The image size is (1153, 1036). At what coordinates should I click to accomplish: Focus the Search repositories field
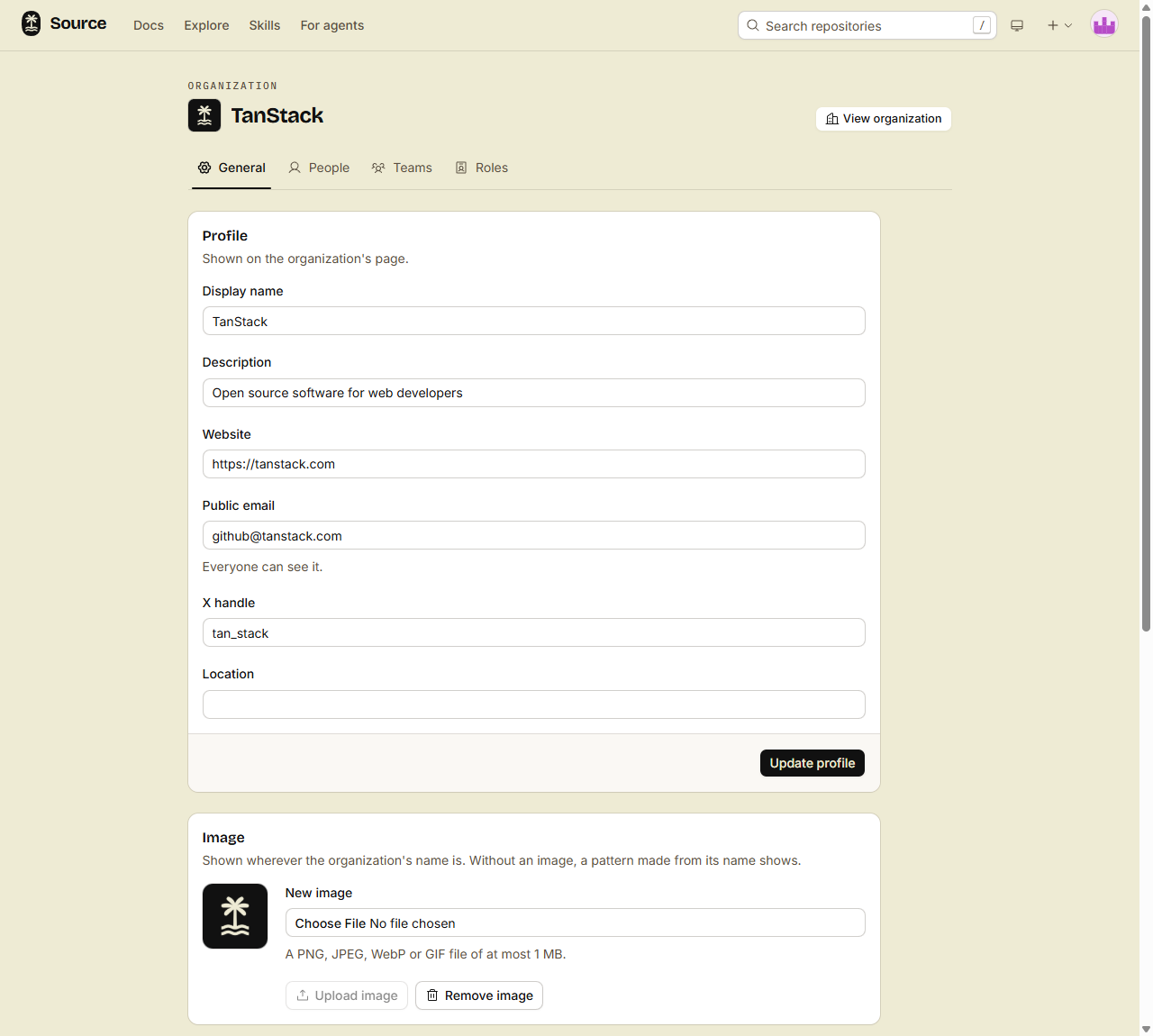click(867, 25)
